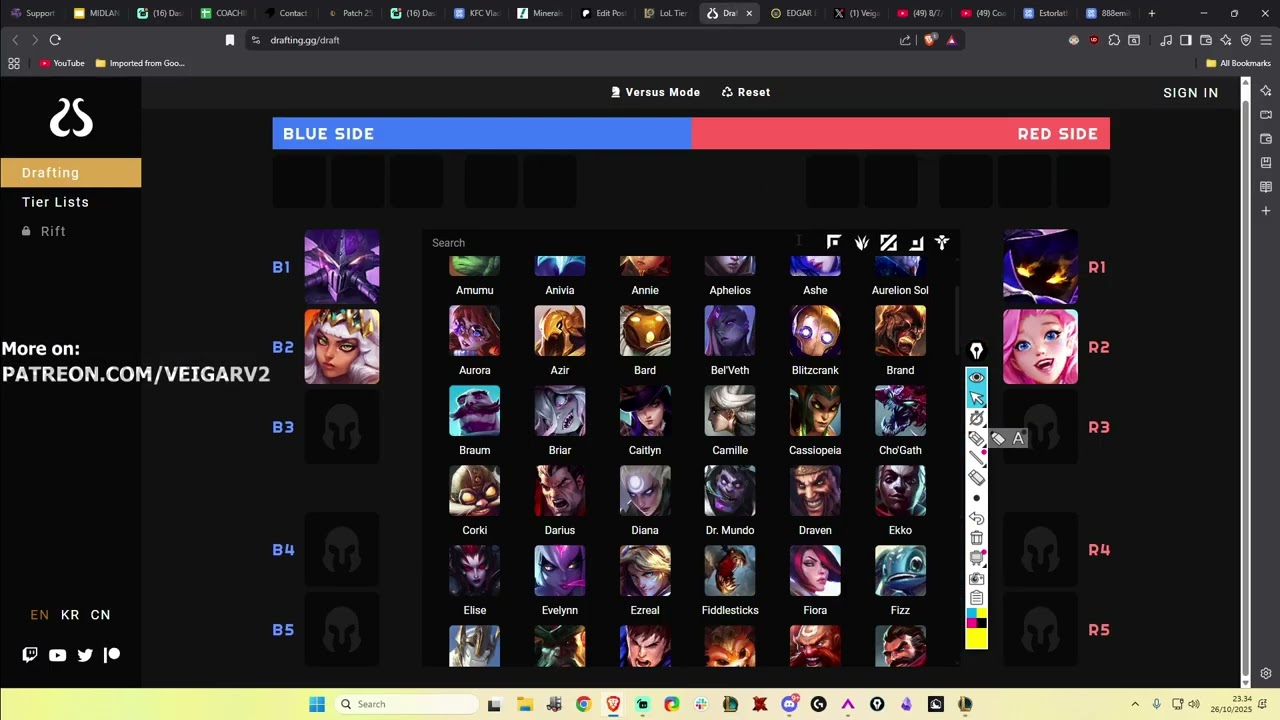This screenshot has width=1280, height=720.
Task: Choose the text 'A' pen option
Action: tap(1019, 438)
